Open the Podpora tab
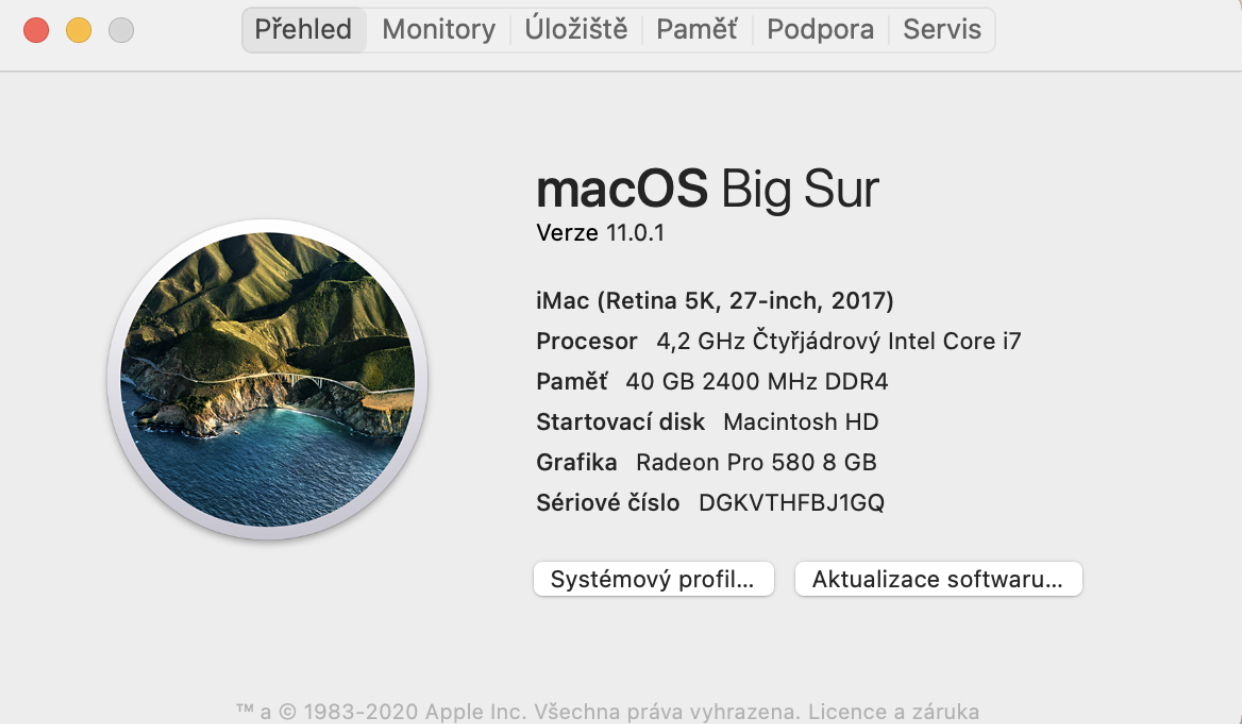The image size is (1242, 724). (x=820, y=30)
